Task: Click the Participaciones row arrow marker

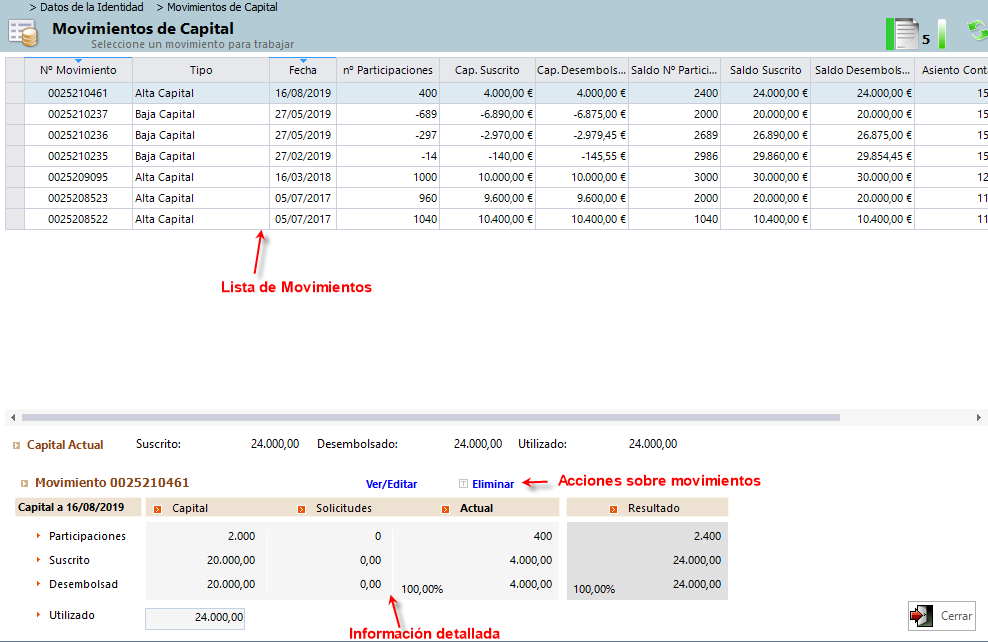Action: tap(38, 536)
